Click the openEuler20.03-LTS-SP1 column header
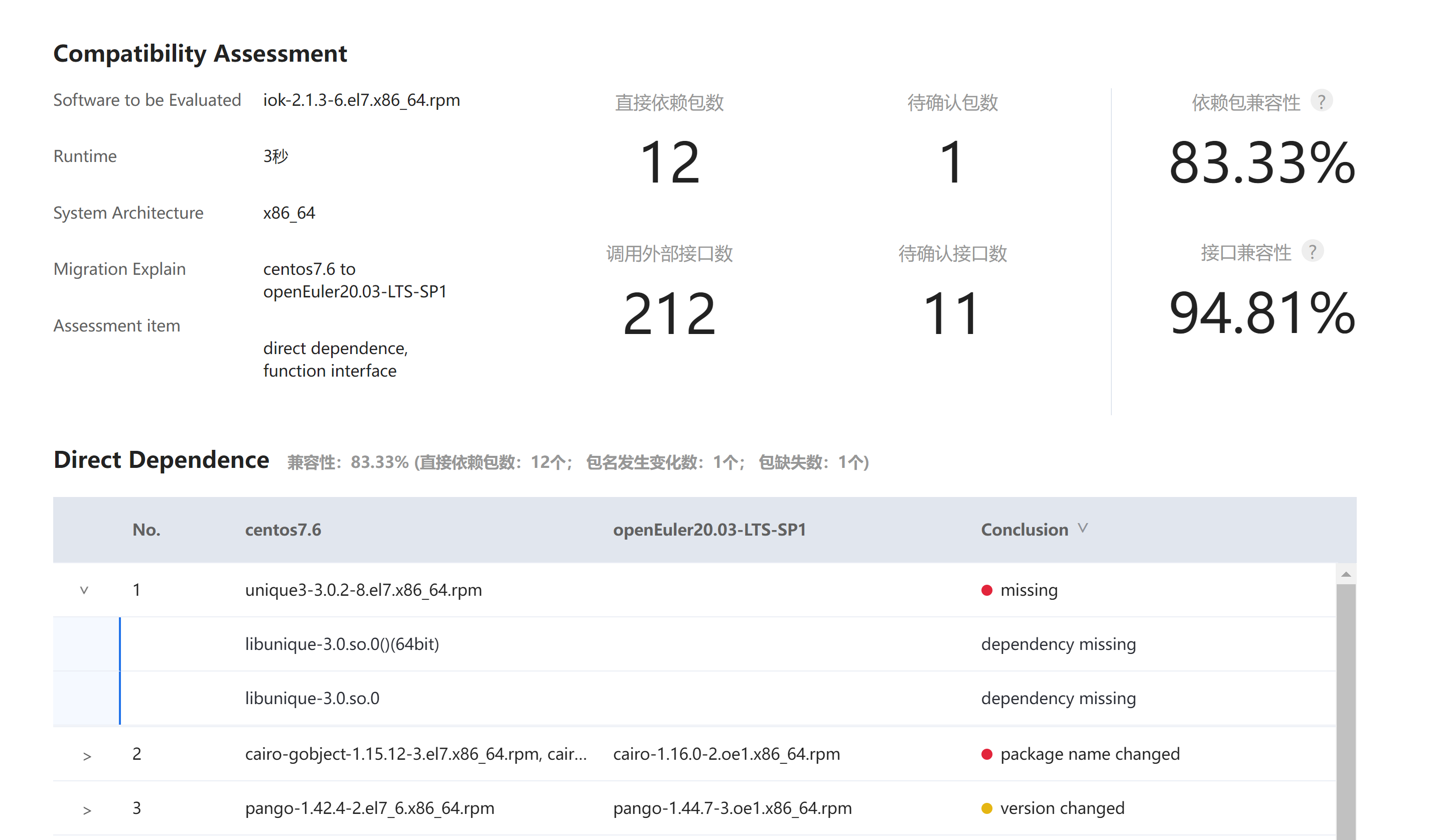The height and width of the screenshot is (840, 1429). pos(709,530)
